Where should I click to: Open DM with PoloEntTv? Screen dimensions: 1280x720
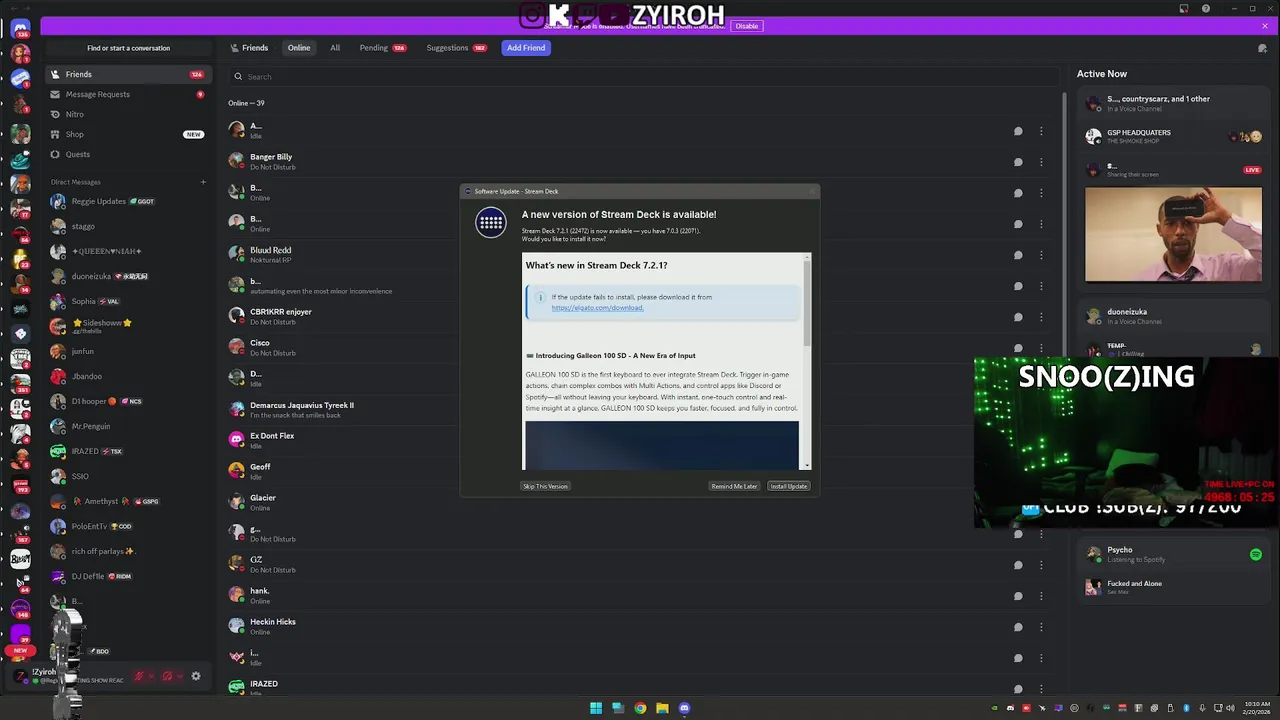coord(128,526)
